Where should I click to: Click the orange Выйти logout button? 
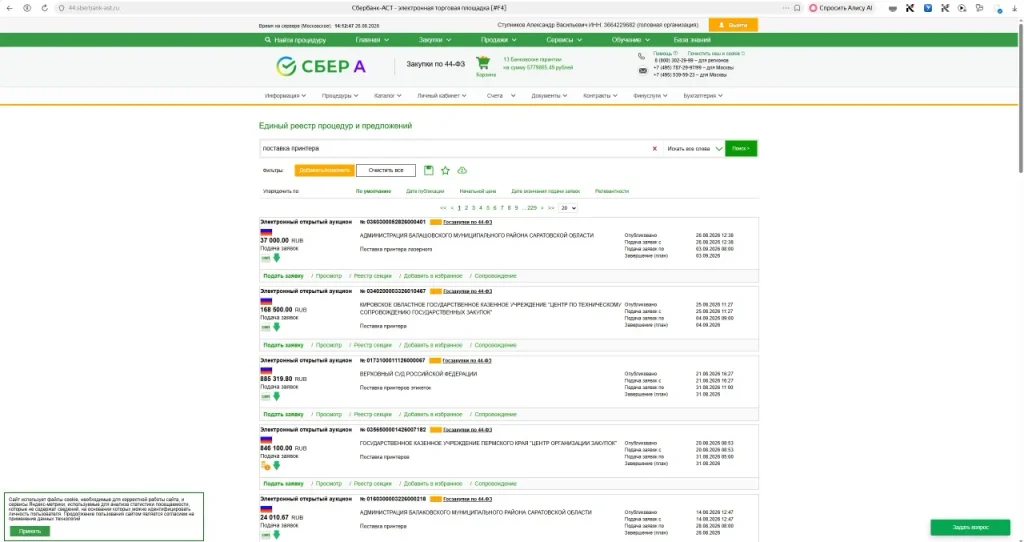pos(733,25)
